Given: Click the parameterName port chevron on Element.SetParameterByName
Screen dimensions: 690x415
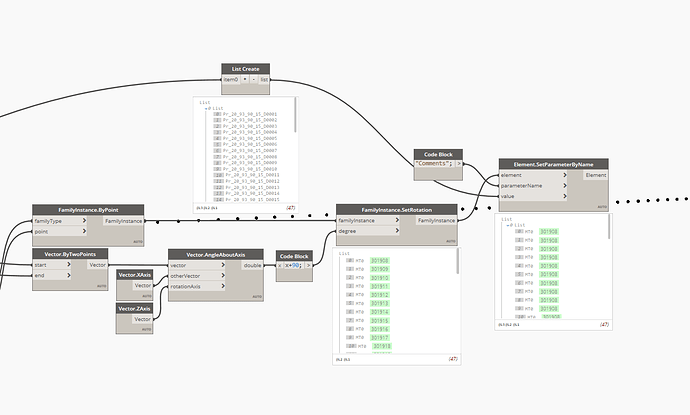Looking at the screenshot, I should click(x=565, y=185).
